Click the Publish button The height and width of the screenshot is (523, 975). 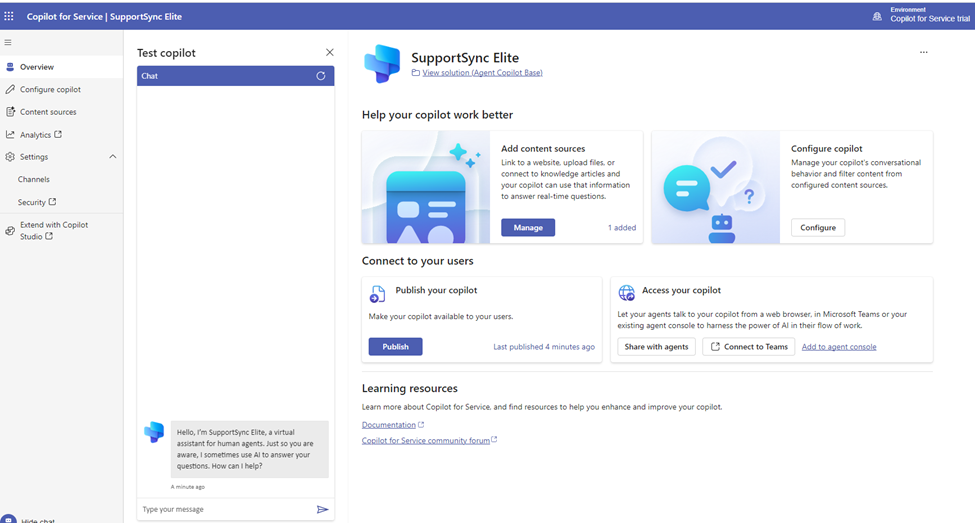coord(395,346)
